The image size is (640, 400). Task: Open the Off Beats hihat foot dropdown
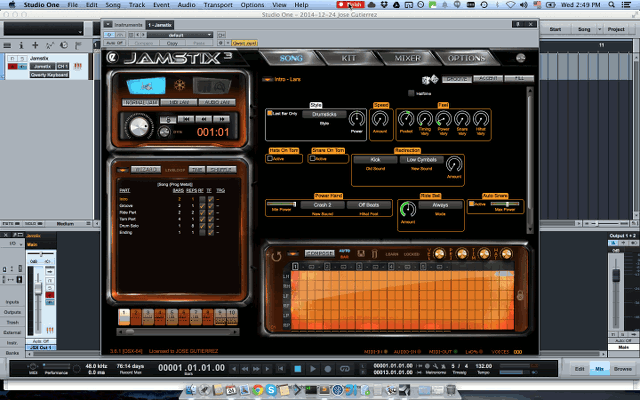(x=369, y=205)
